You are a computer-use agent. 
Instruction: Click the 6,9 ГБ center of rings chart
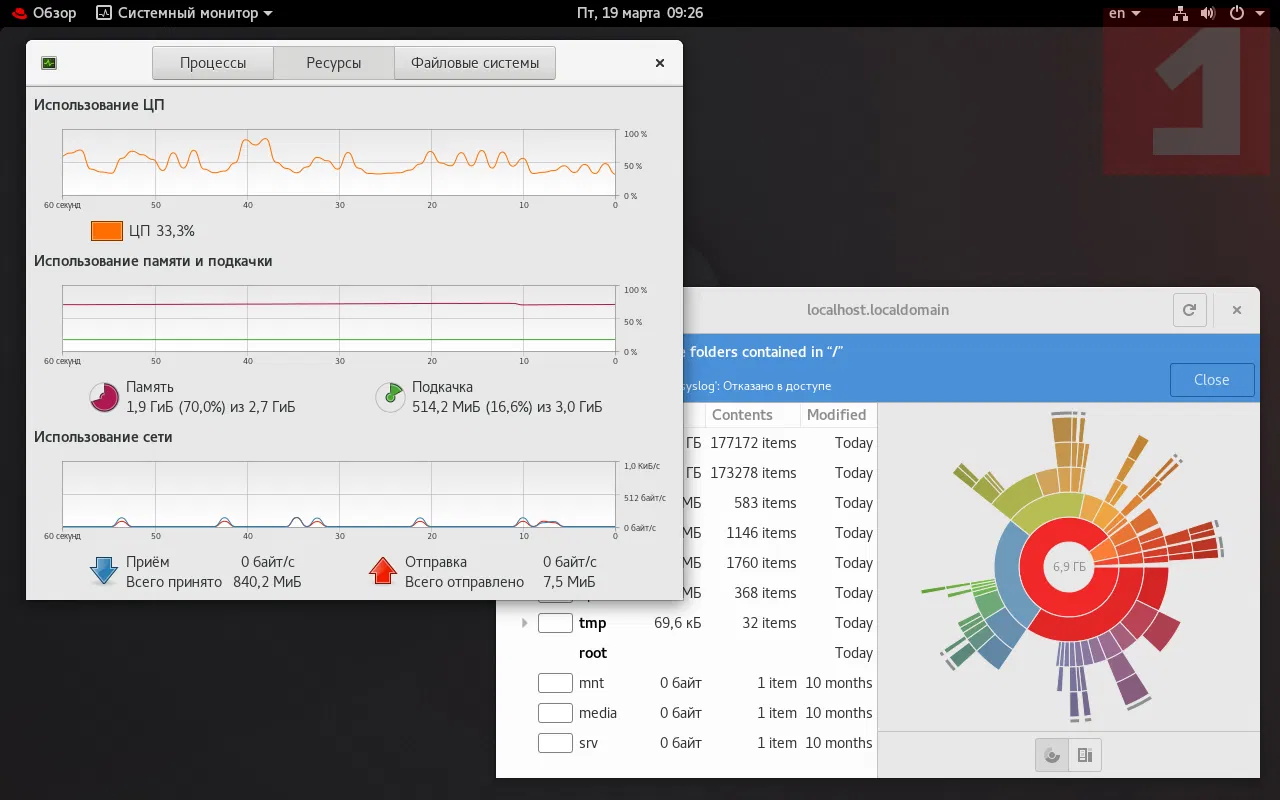point(1069,566)
